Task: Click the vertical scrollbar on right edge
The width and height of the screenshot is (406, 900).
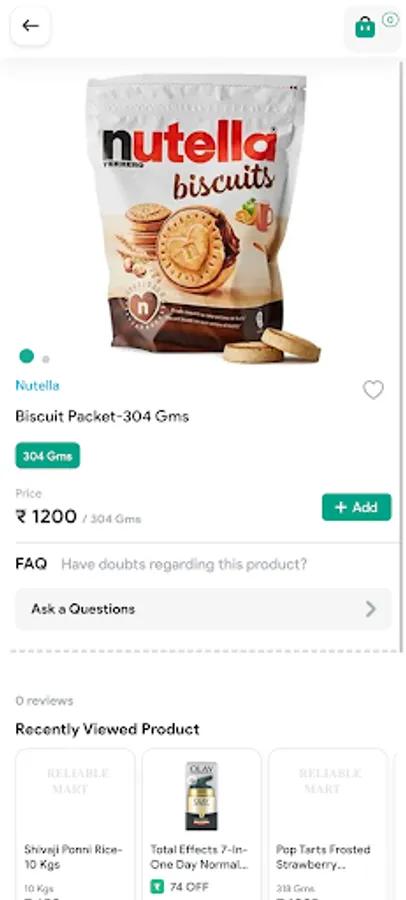Action: tap(401, 356)
